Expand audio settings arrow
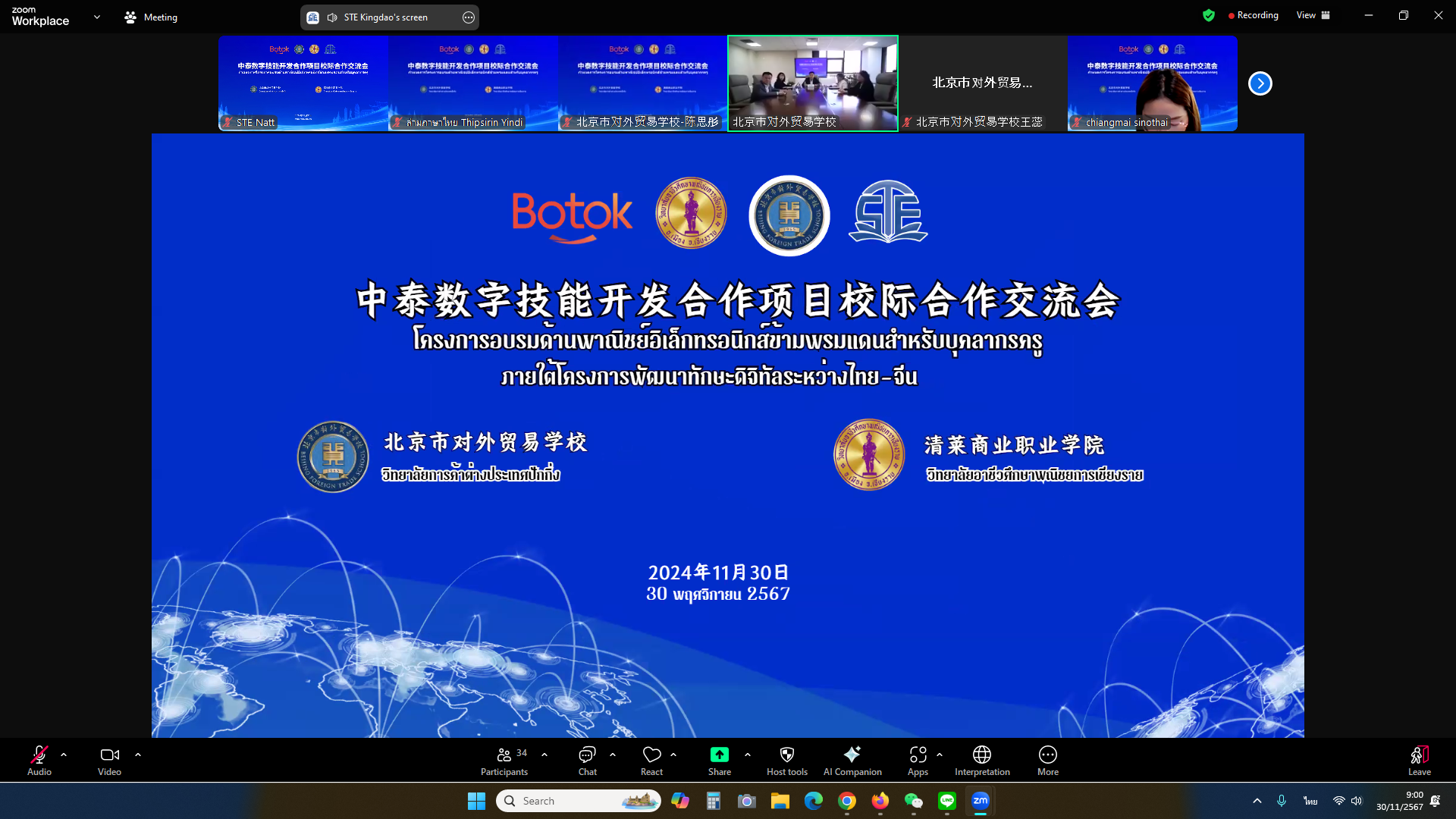 click(64, 755)
